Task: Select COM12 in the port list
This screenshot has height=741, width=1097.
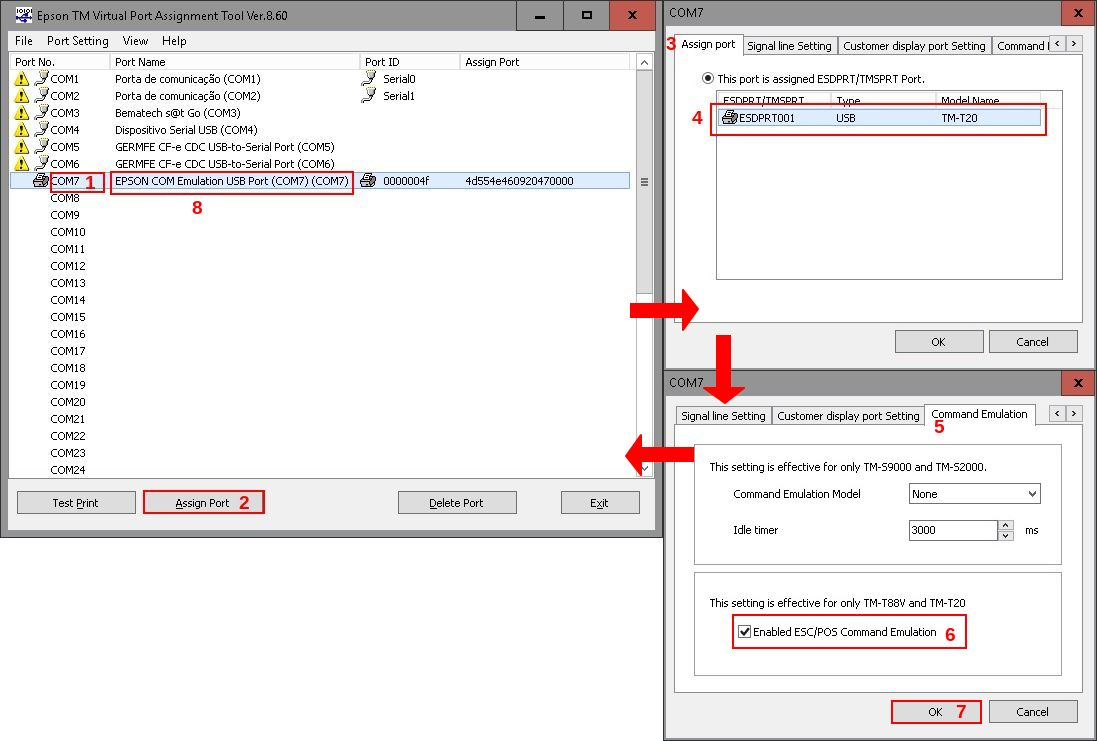Action: (x=68, y=266)
